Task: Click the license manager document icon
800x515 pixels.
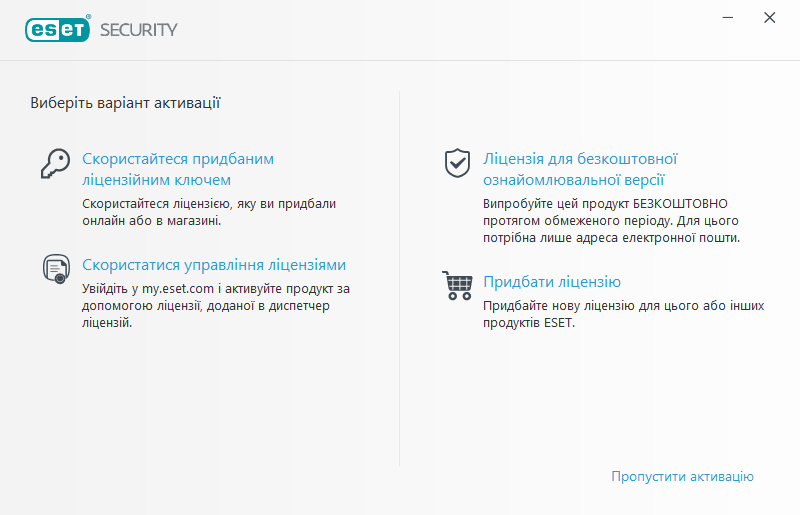Action: point(55,268)
